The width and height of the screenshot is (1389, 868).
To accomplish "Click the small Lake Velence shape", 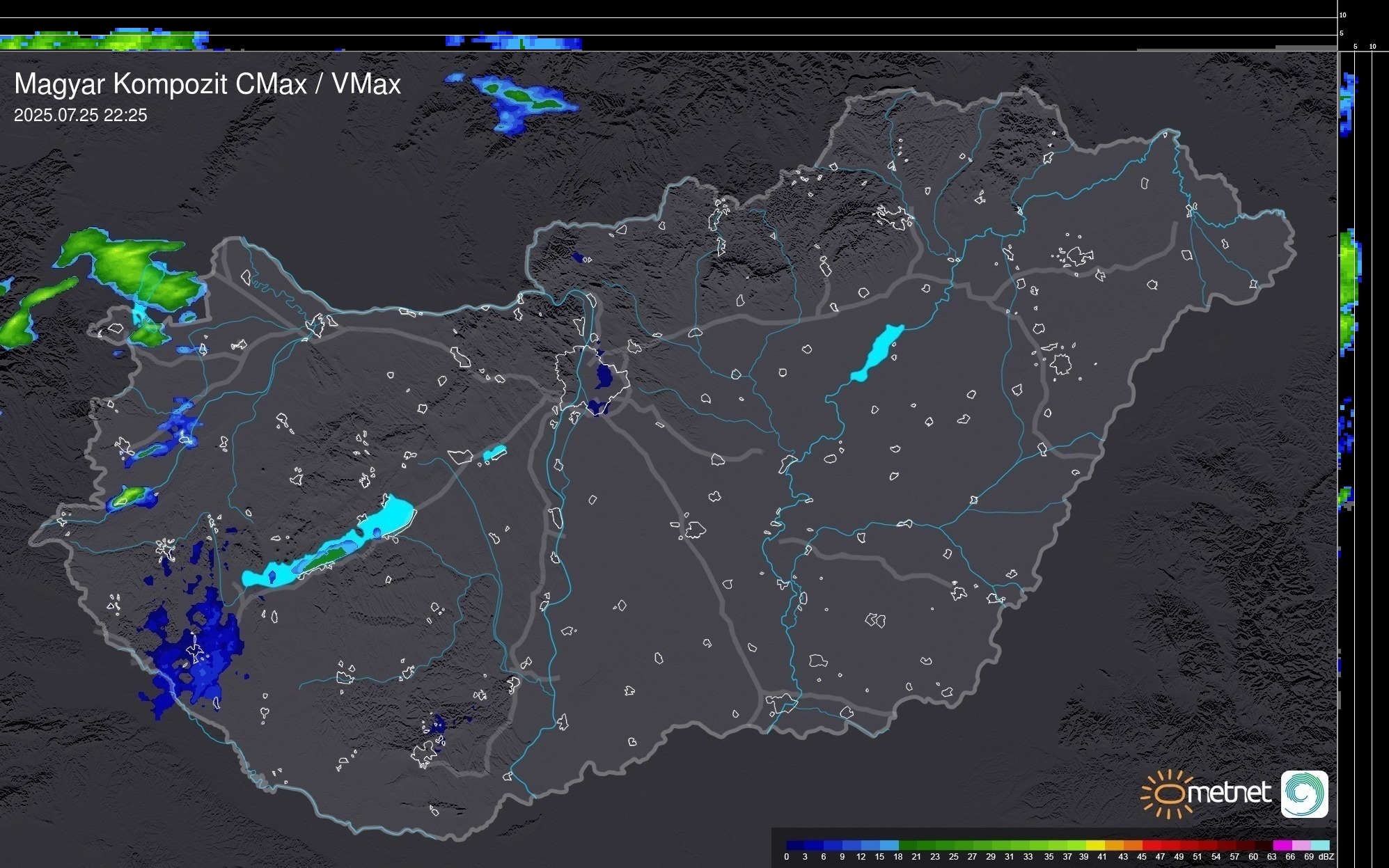I will [x=494, y=454].
